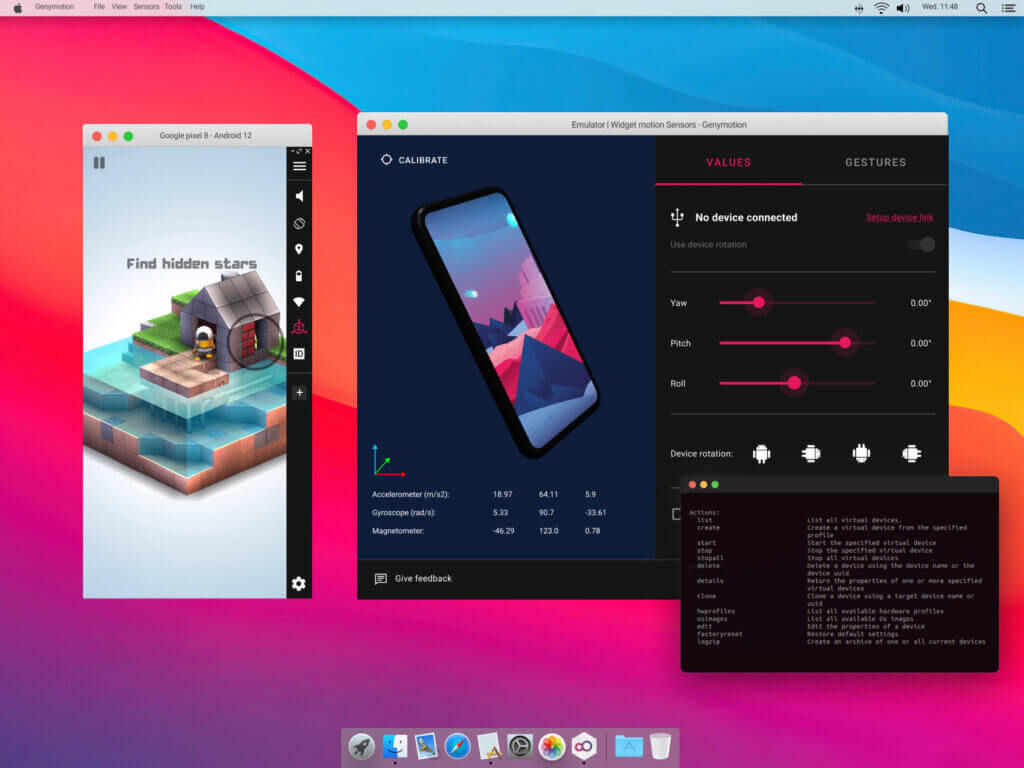
Task: Click the 'Accelerometer (m/s2):' label
Action: pyautogui.click(x=411, y=494)
